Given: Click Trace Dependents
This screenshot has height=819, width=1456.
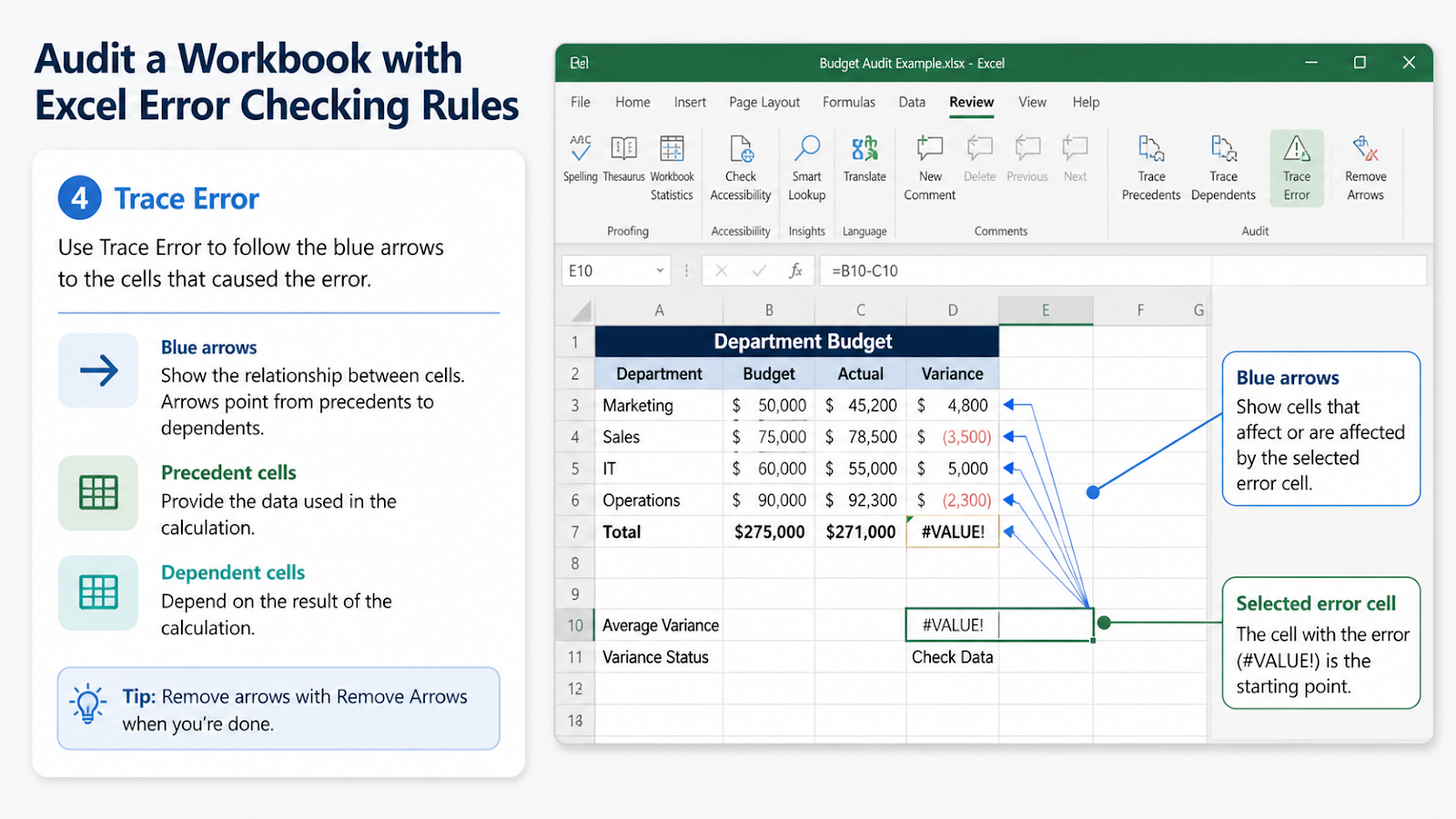Looking at the screenshot, I should tap(1223, 167).
